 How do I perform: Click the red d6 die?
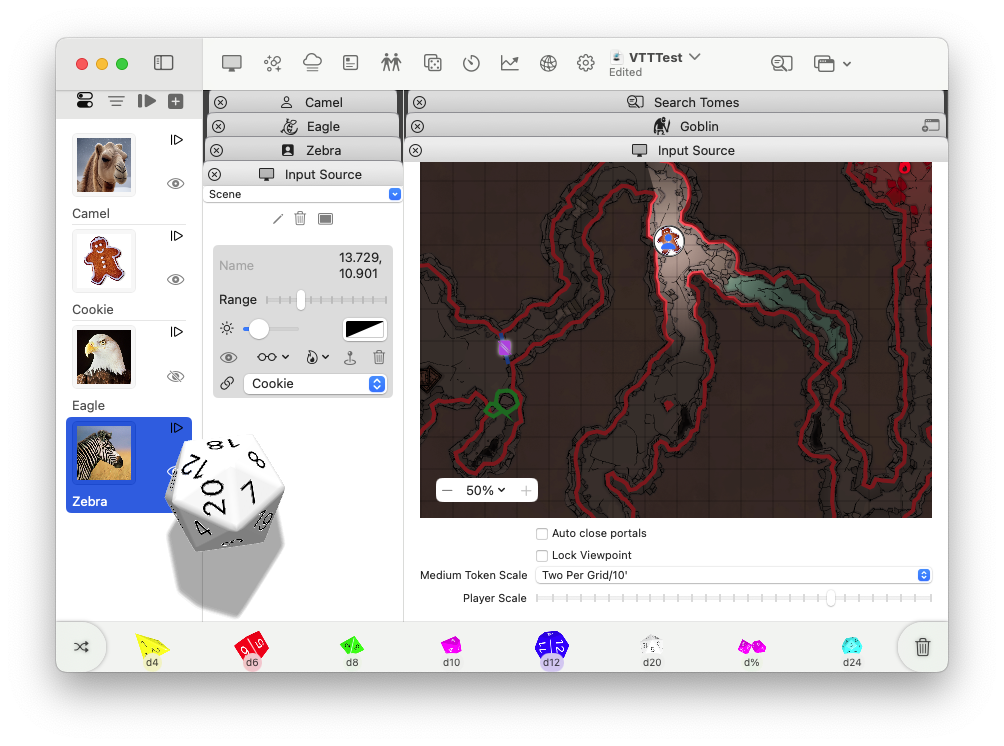coord(251,646)
